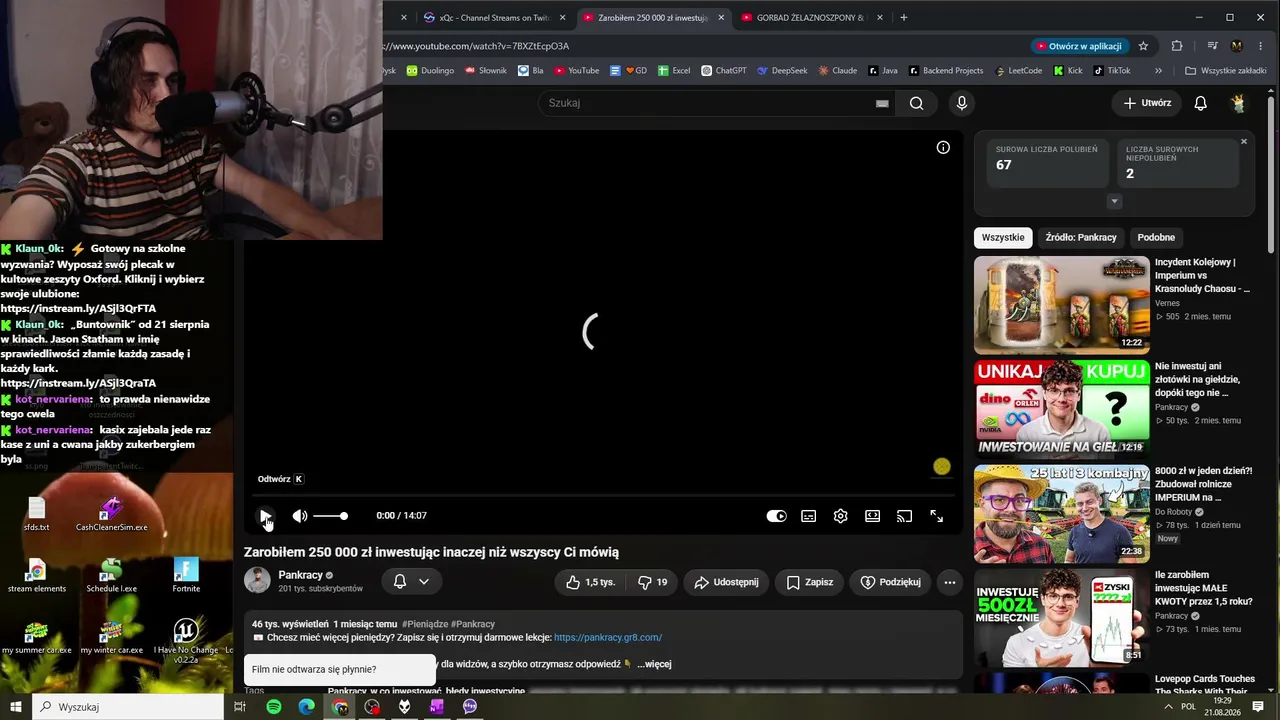Open the info card icon on video
Image resolution: width=1280 pixels, height=720 pixels.
[943, 147]
